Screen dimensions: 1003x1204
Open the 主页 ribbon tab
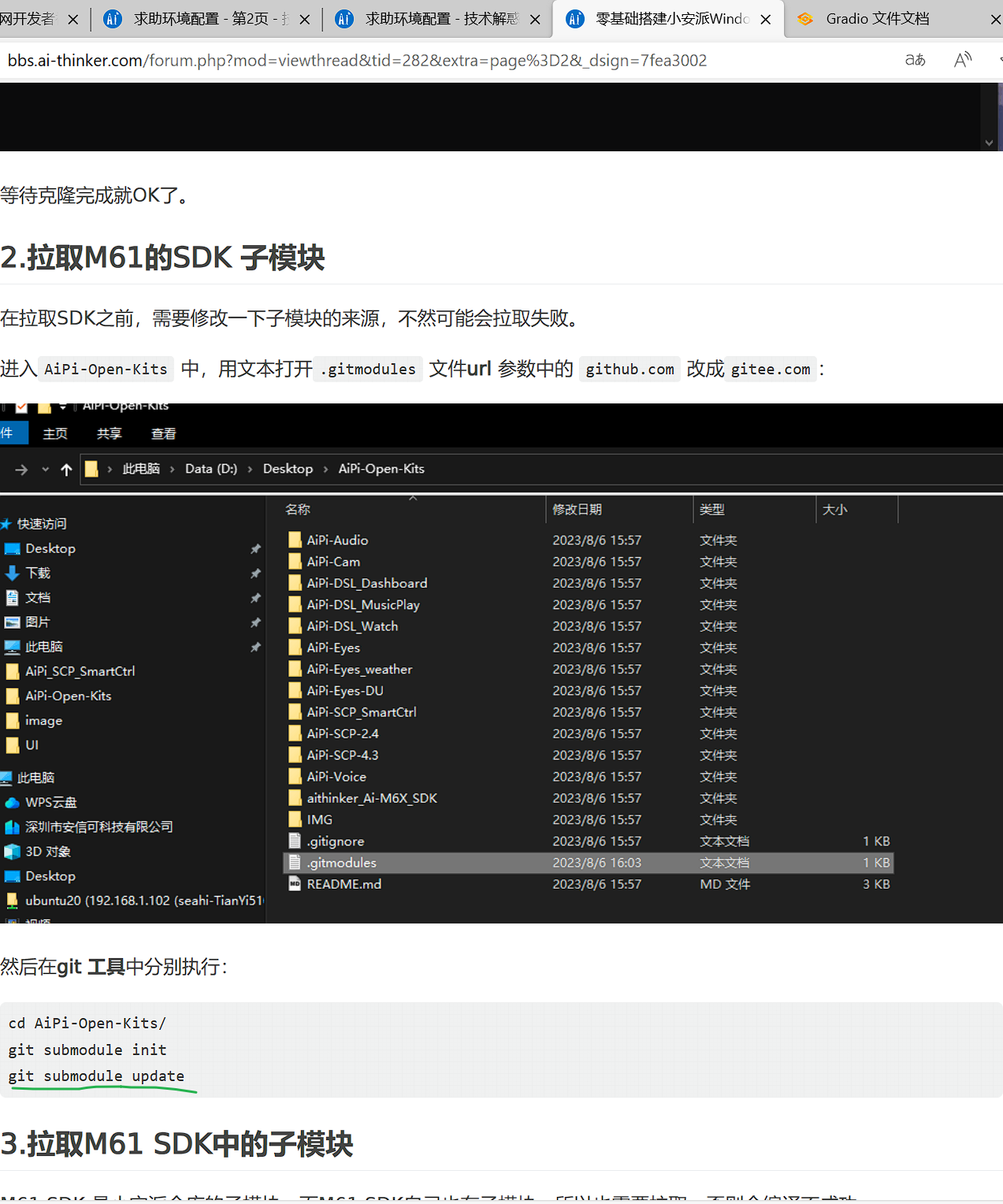(55, 433)
